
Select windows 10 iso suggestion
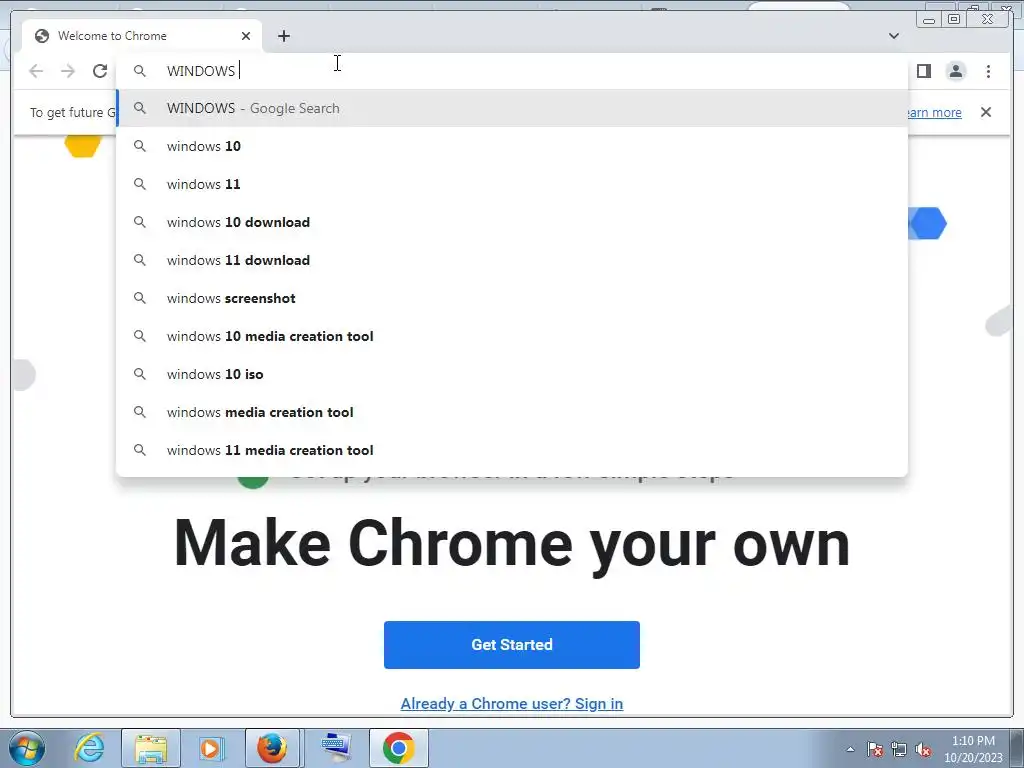(512, 374)
